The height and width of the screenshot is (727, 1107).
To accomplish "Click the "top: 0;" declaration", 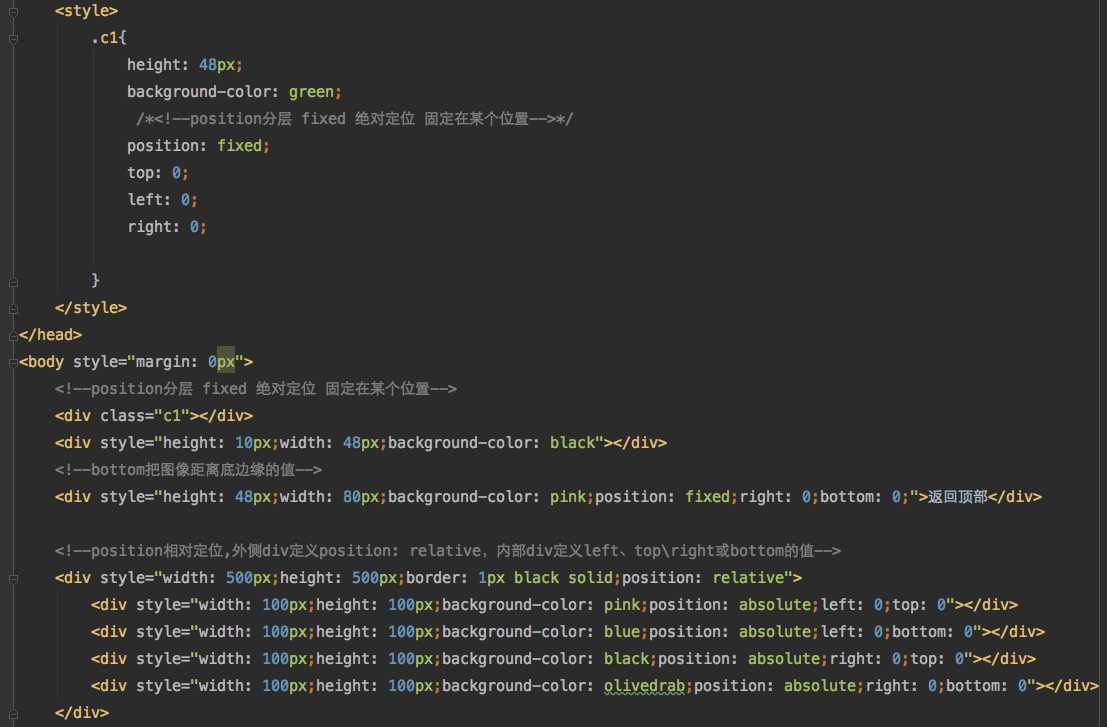I will pyautogui.click(x=157, y=173).
